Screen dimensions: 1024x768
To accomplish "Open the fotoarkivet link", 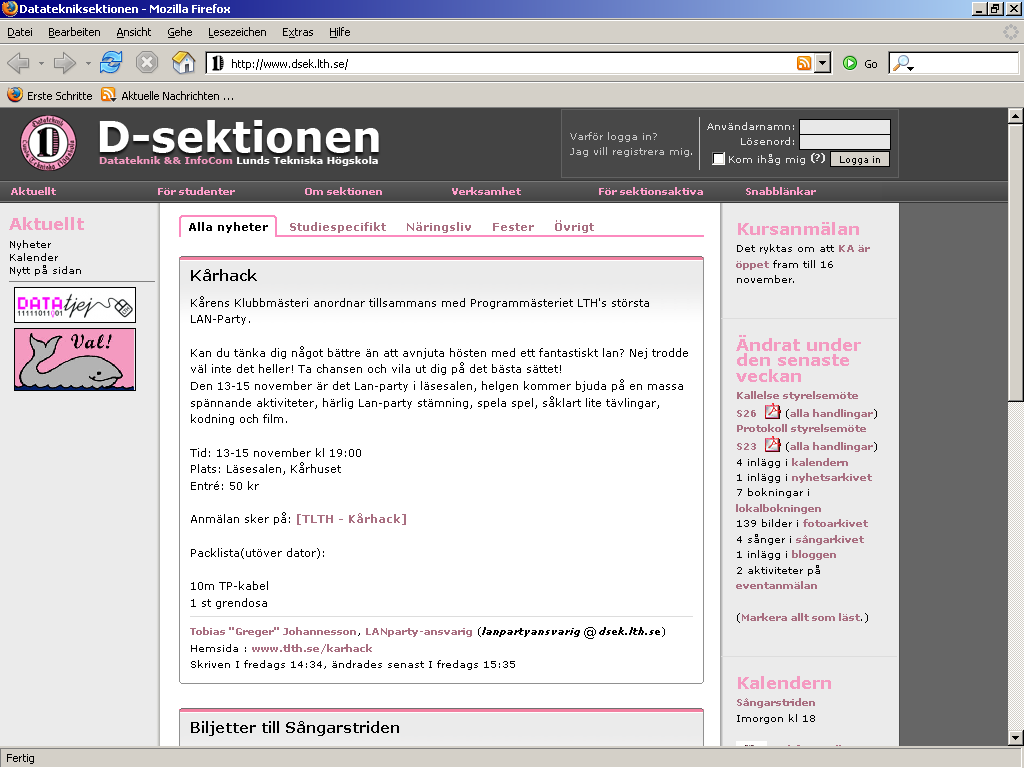I will [835, 523].
